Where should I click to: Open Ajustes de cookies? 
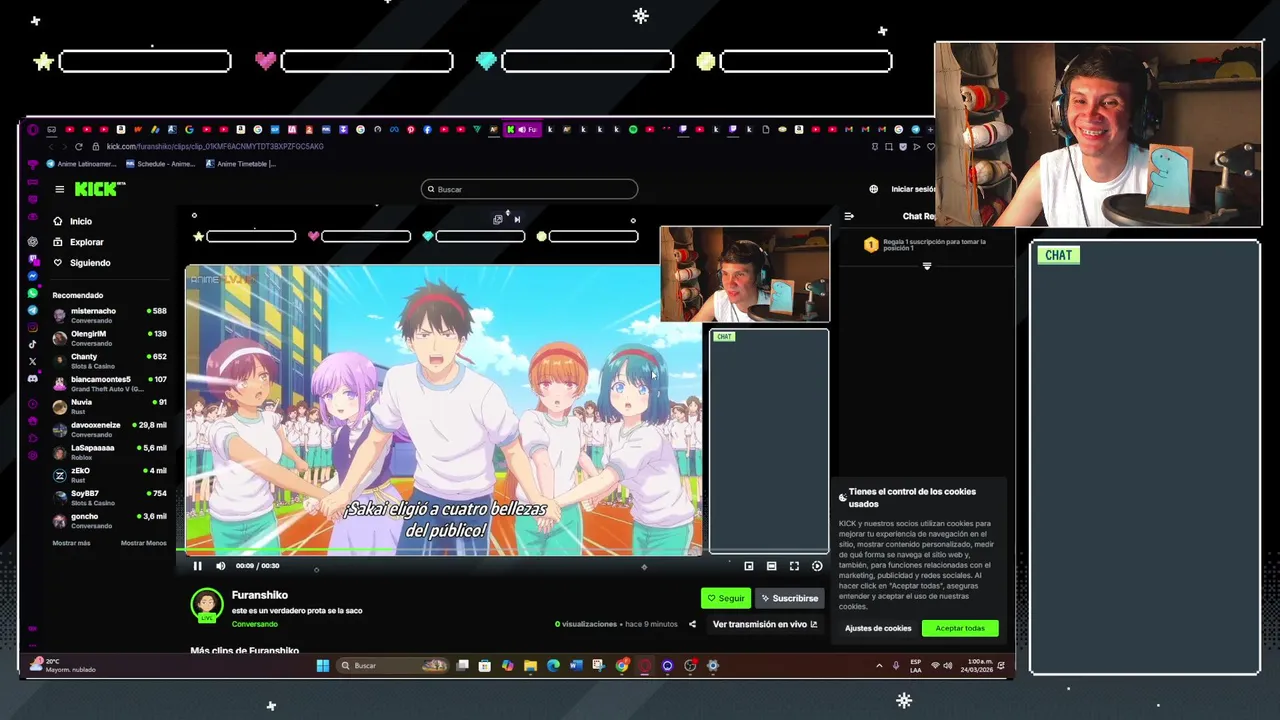coord(878,628)
